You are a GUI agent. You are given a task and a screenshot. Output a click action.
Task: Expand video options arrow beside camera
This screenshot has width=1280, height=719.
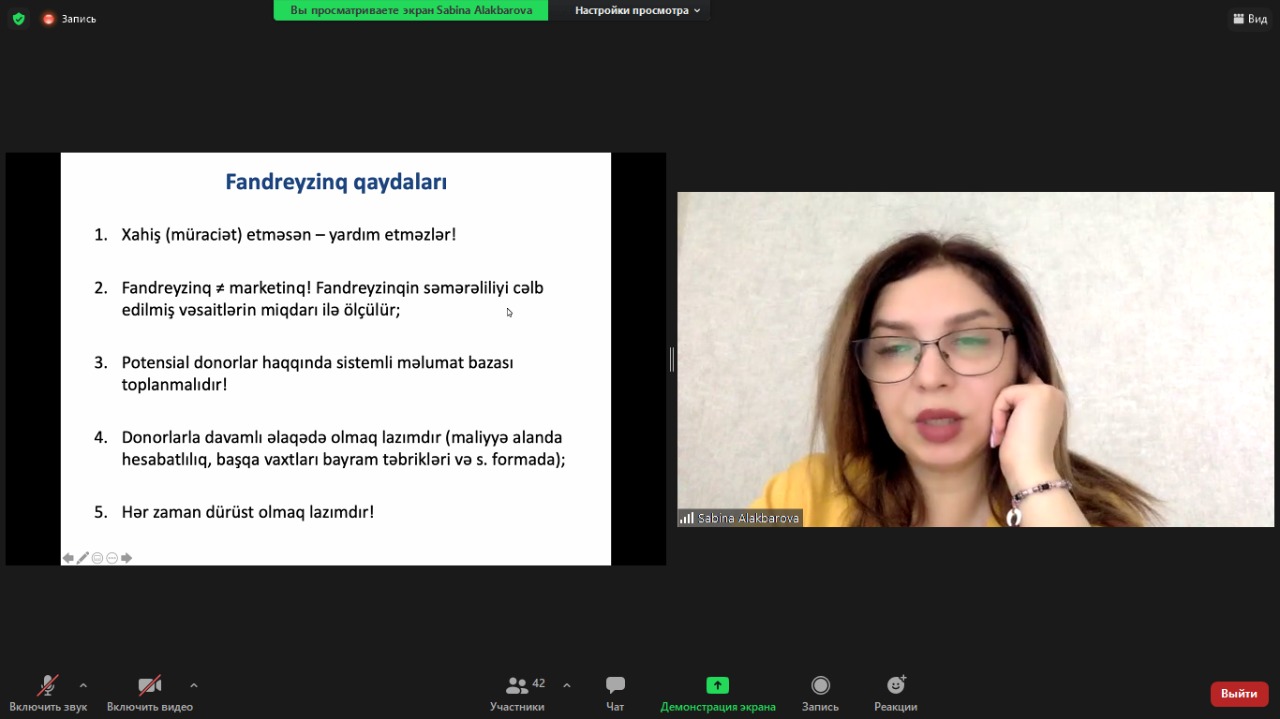193,685
